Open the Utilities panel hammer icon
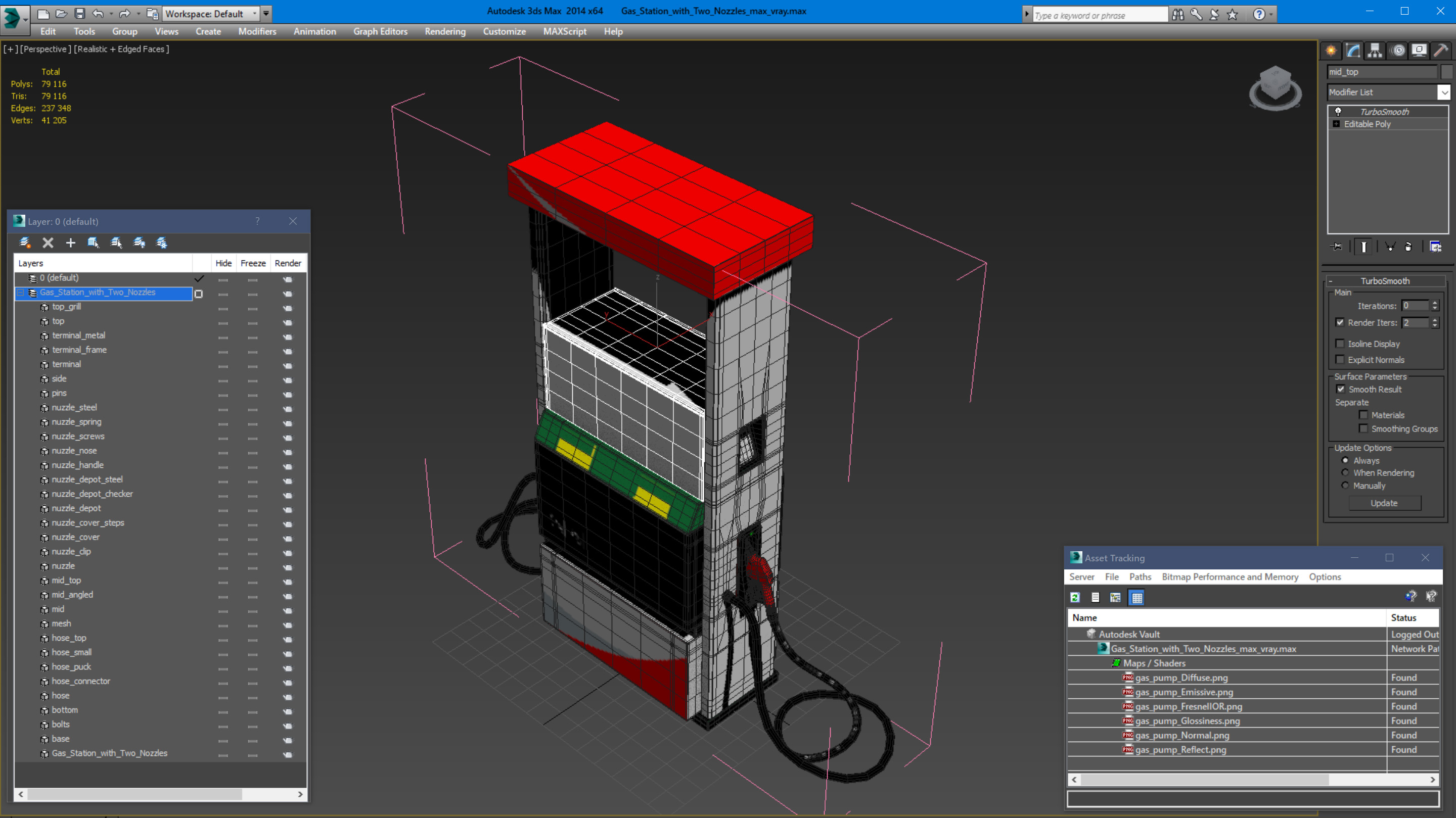This screenshot has width=1456, height=818. (x=1441, y=51)
